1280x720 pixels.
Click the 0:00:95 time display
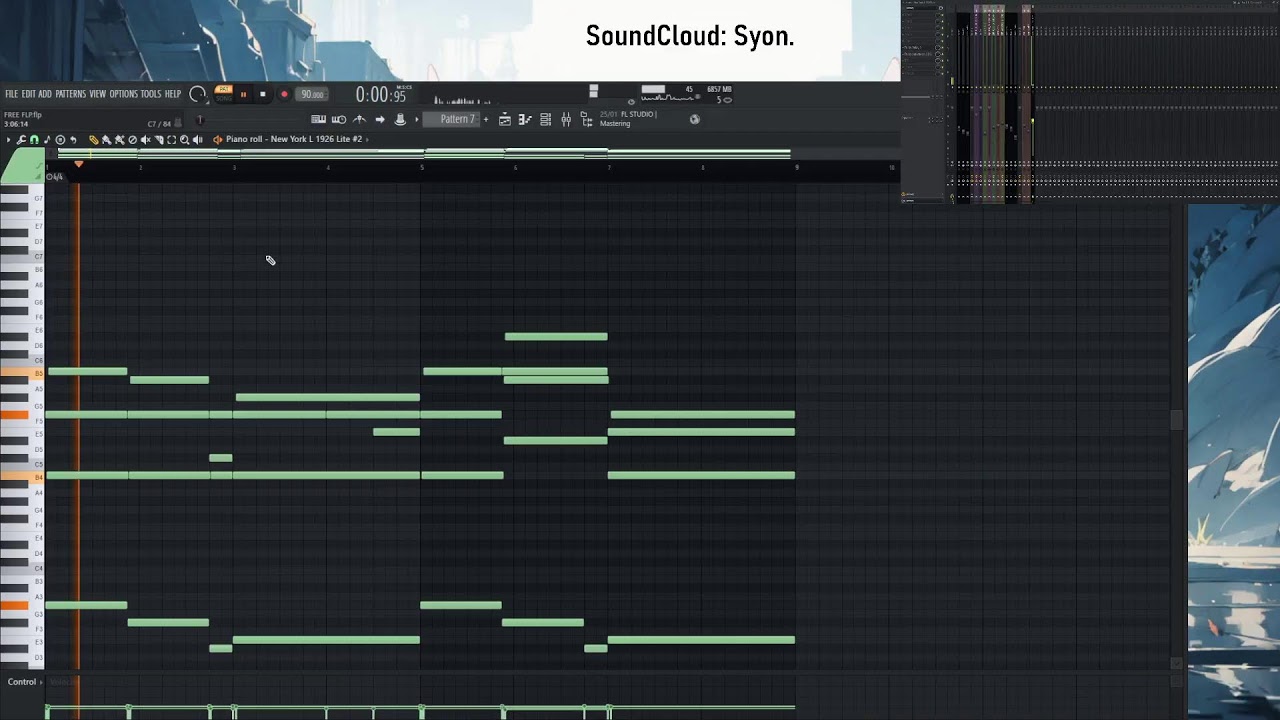[x=381, y=95]
